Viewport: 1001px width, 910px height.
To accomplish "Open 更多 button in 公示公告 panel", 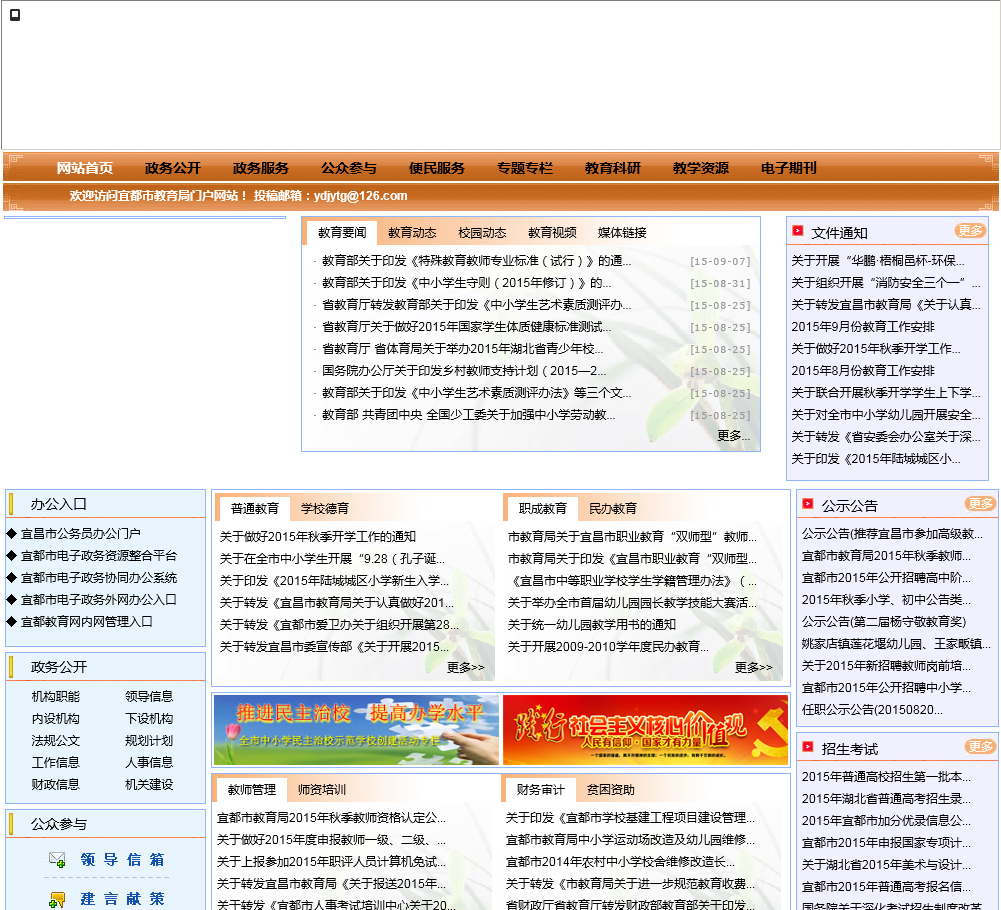I will point(980,504).
